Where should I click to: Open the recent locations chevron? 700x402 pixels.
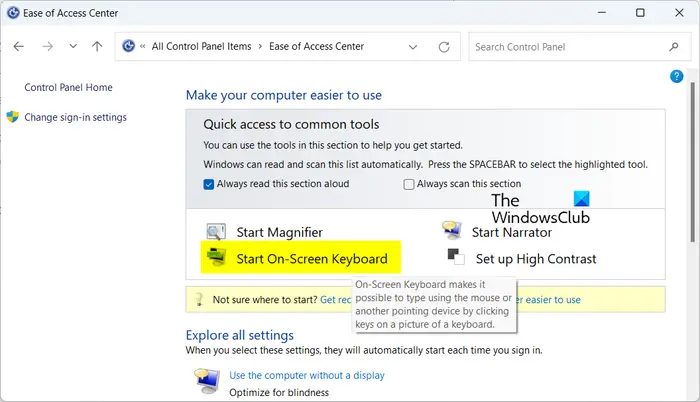tap(73, 46)
